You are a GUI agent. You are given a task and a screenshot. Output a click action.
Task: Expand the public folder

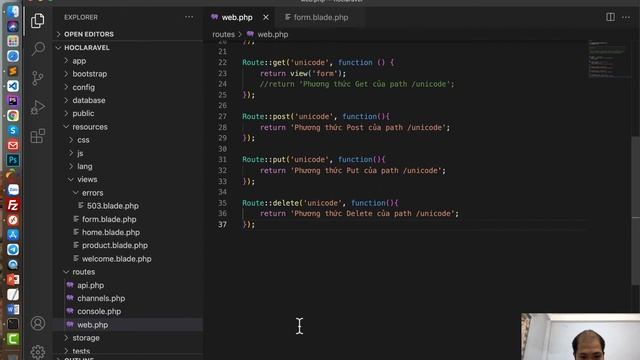(127, 113)
